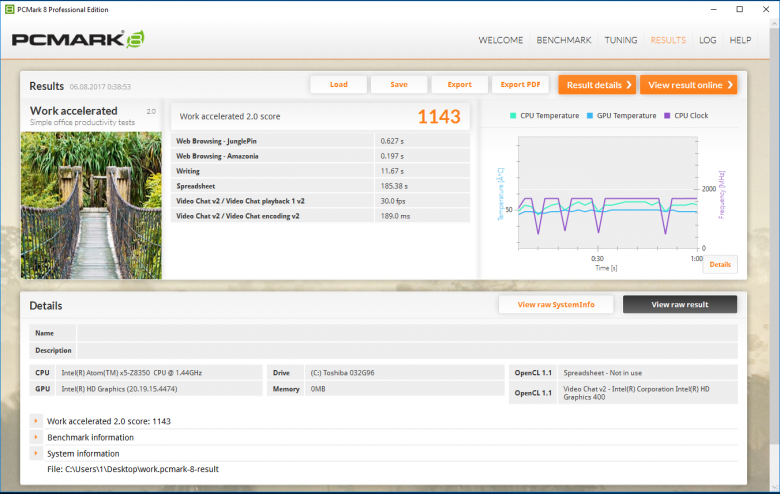Expand Work accelerated 2.0 score row
The width and height of the screenshot is (780, 494).
(36, 421)
